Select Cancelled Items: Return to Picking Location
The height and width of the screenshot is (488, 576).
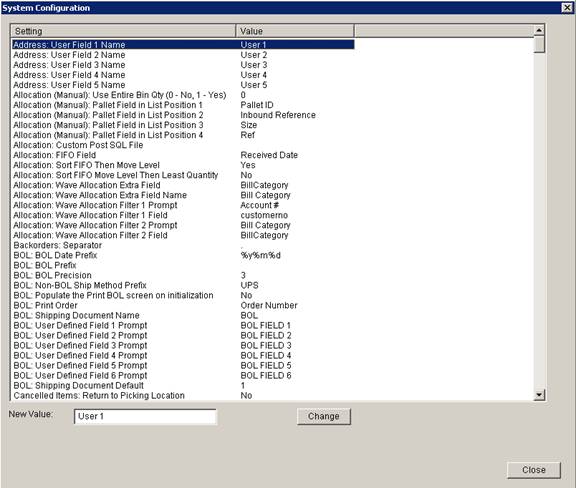coord(183,396)
